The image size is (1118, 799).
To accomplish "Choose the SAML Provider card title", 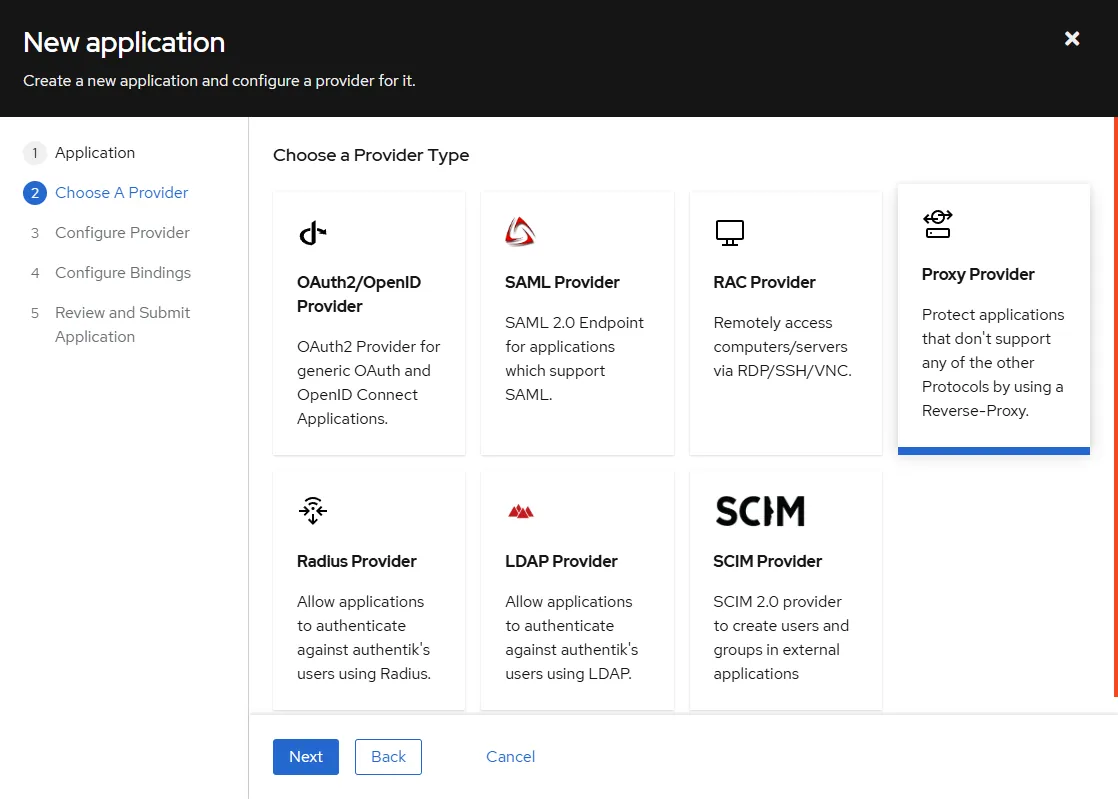I will (x=562, y=282).
